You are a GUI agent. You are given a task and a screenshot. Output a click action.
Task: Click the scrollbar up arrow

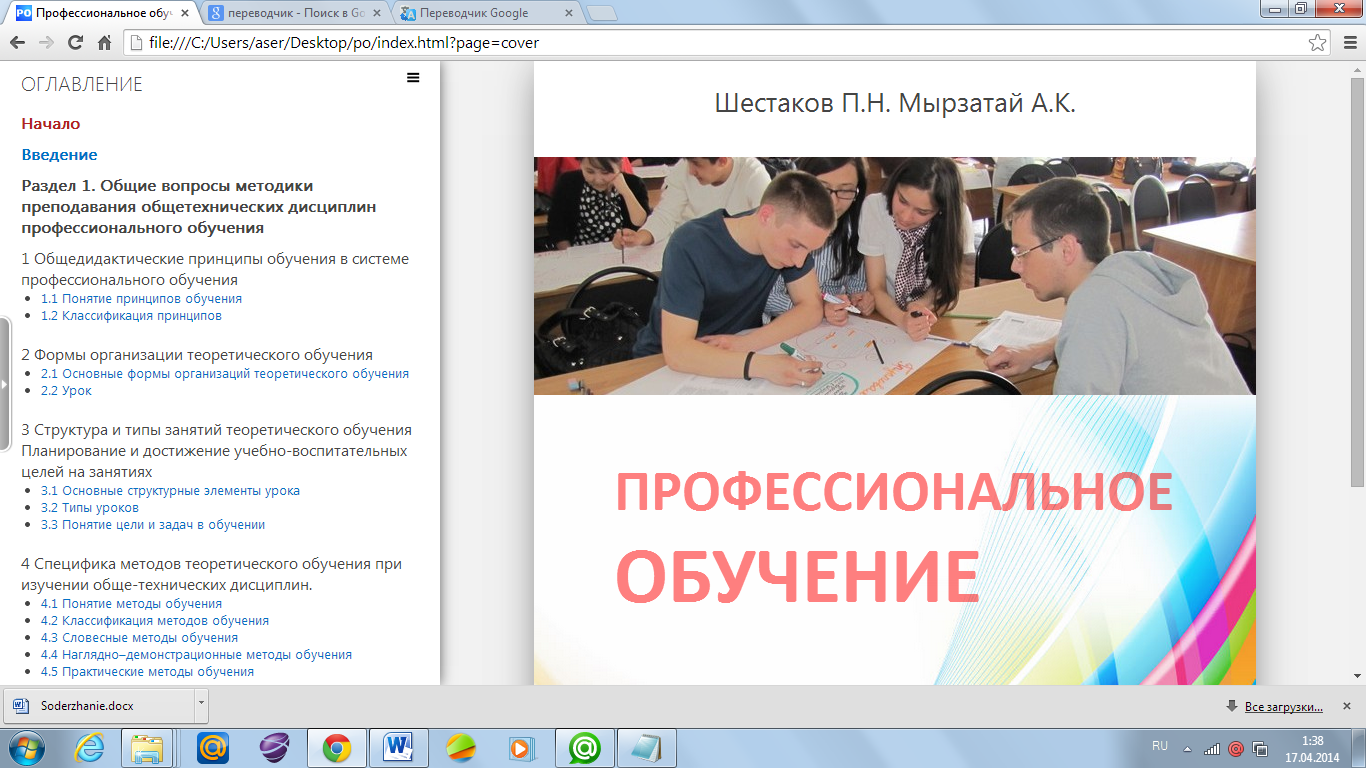click(1358, 69)
